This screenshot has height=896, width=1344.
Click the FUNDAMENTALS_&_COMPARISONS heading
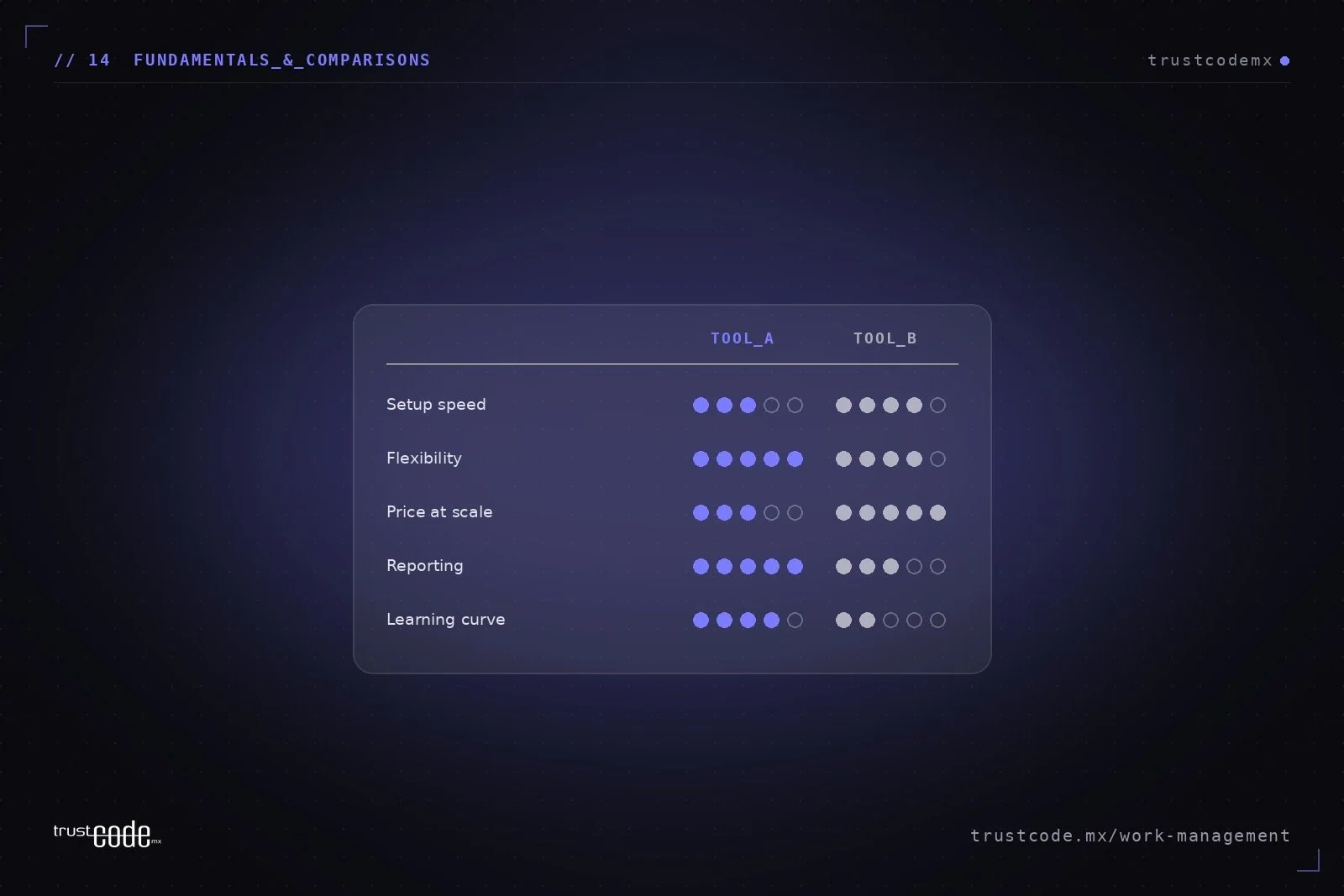(x=281, y=60)
